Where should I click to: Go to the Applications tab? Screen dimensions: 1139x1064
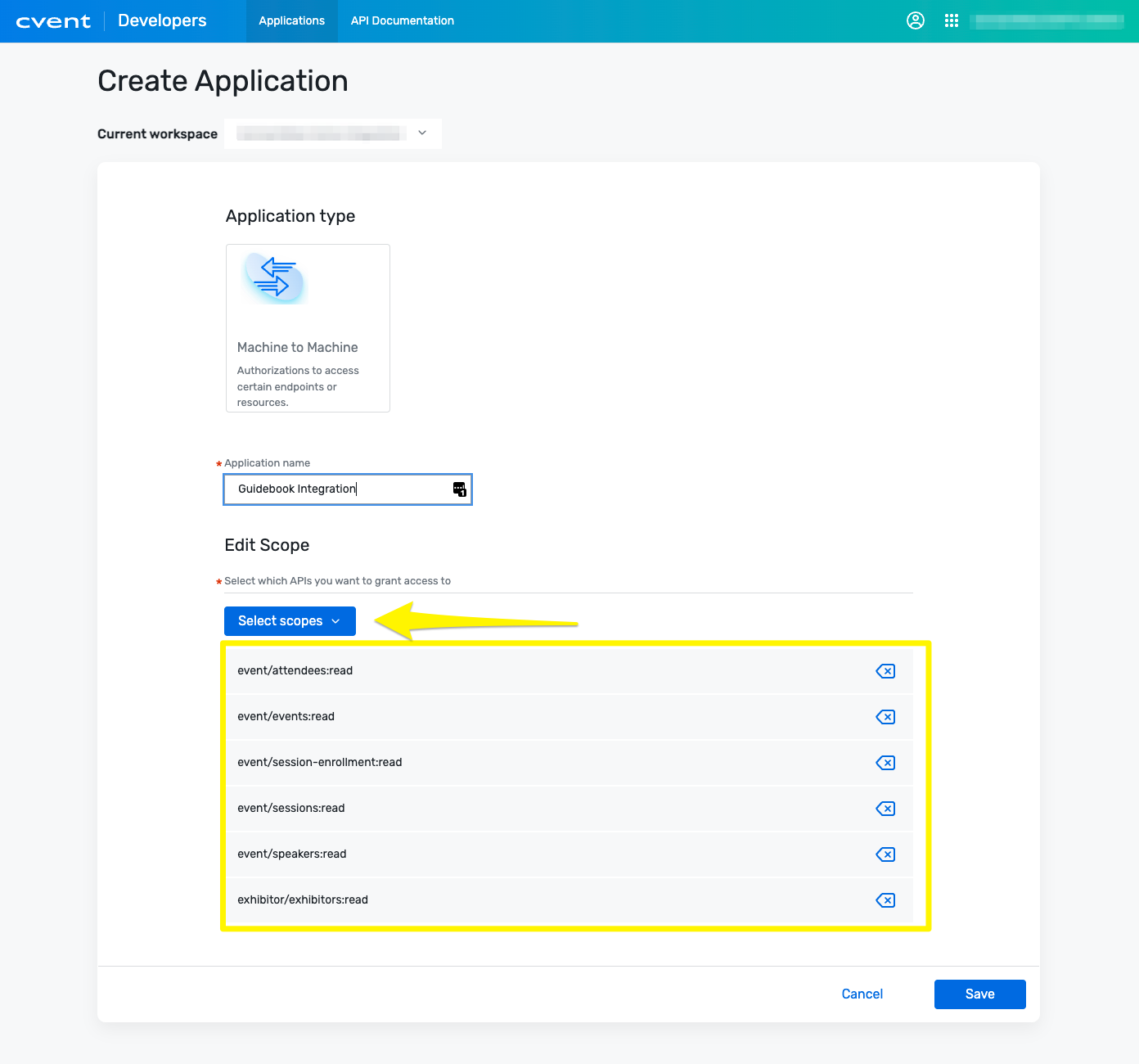click(292, 21)
